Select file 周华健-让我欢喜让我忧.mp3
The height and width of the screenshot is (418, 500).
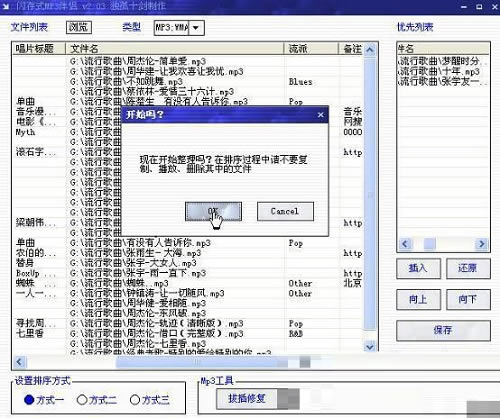point(156,71)
